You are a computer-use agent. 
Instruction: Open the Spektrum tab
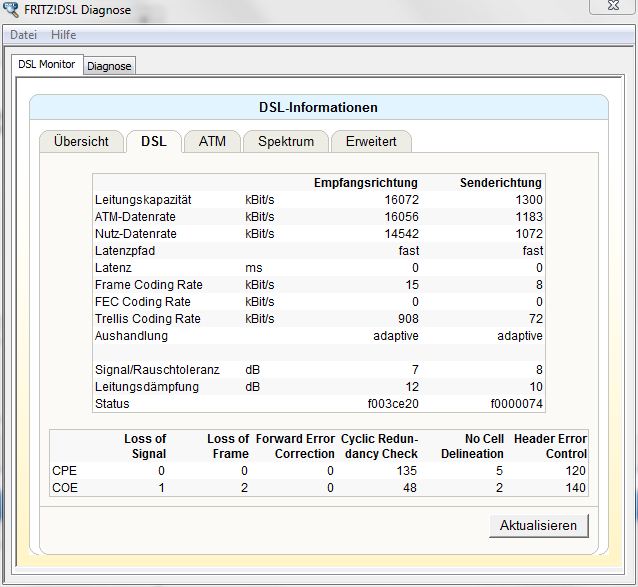286,142
